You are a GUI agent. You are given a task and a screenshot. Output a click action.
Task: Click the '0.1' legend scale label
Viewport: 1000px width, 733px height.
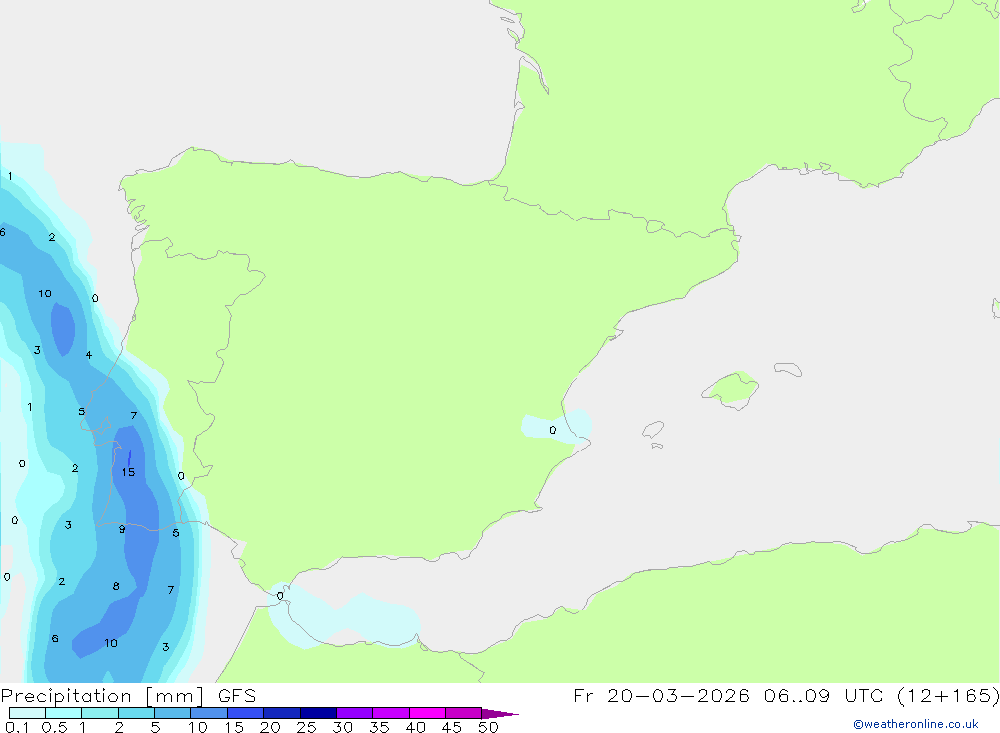pos(17,727)
